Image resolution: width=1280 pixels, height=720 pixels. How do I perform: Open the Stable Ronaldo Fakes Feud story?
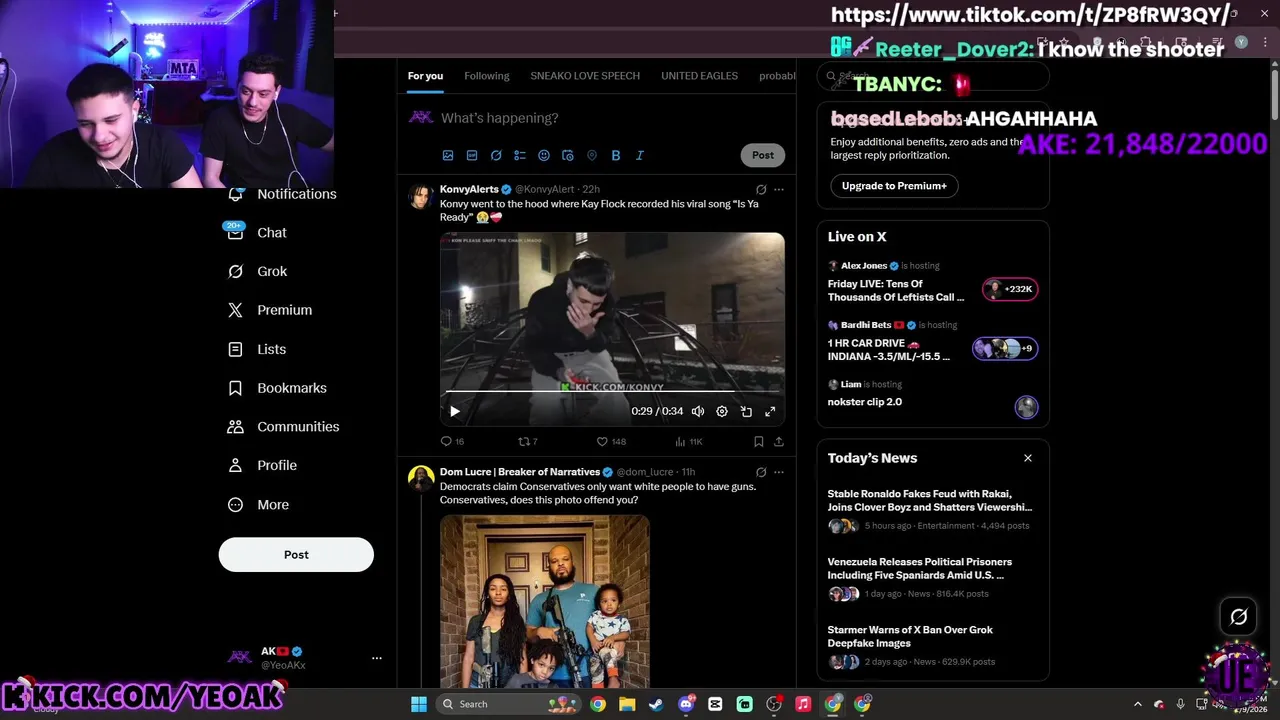tap(932, 512)
